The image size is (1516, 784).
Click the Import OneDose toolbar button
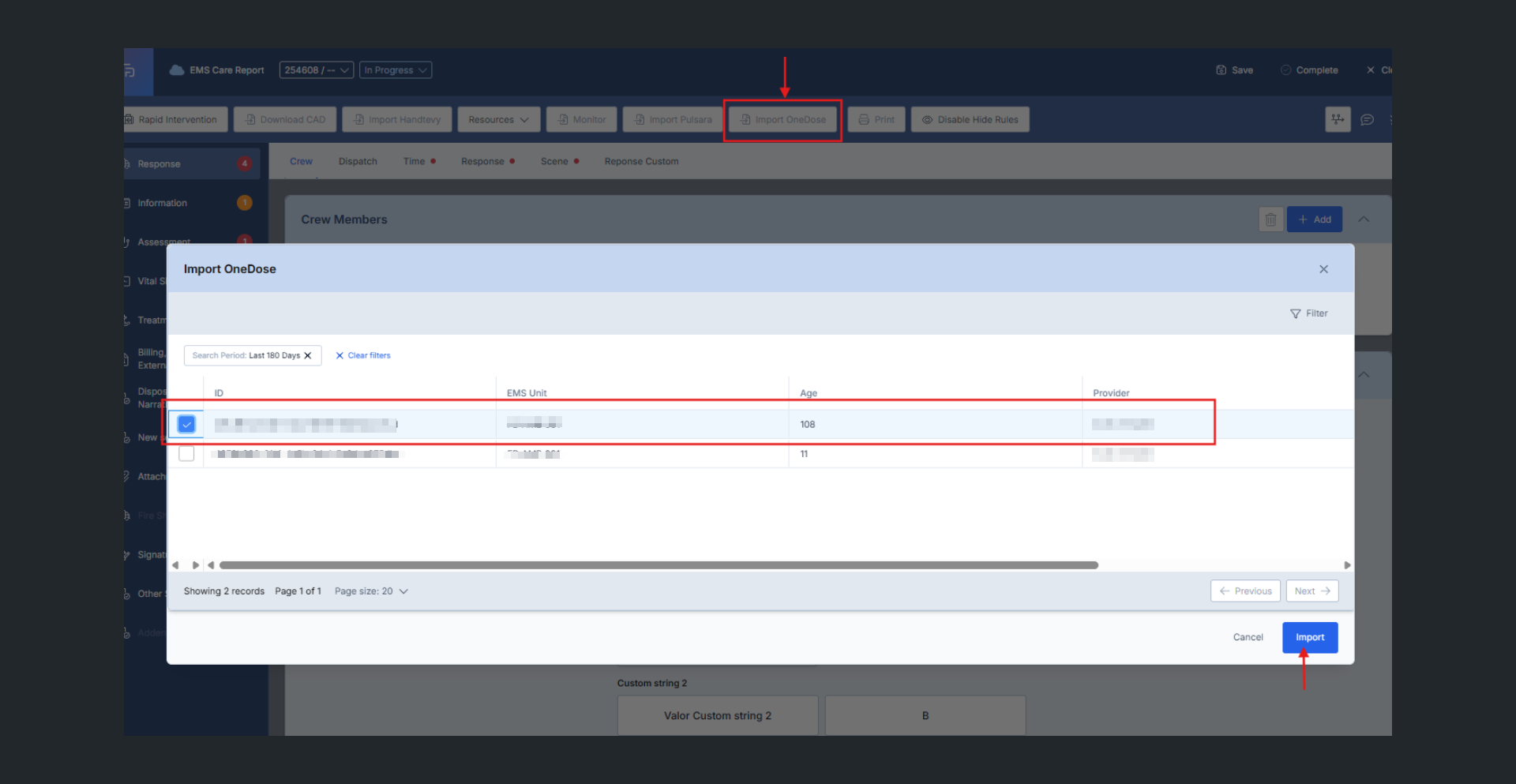782,120
